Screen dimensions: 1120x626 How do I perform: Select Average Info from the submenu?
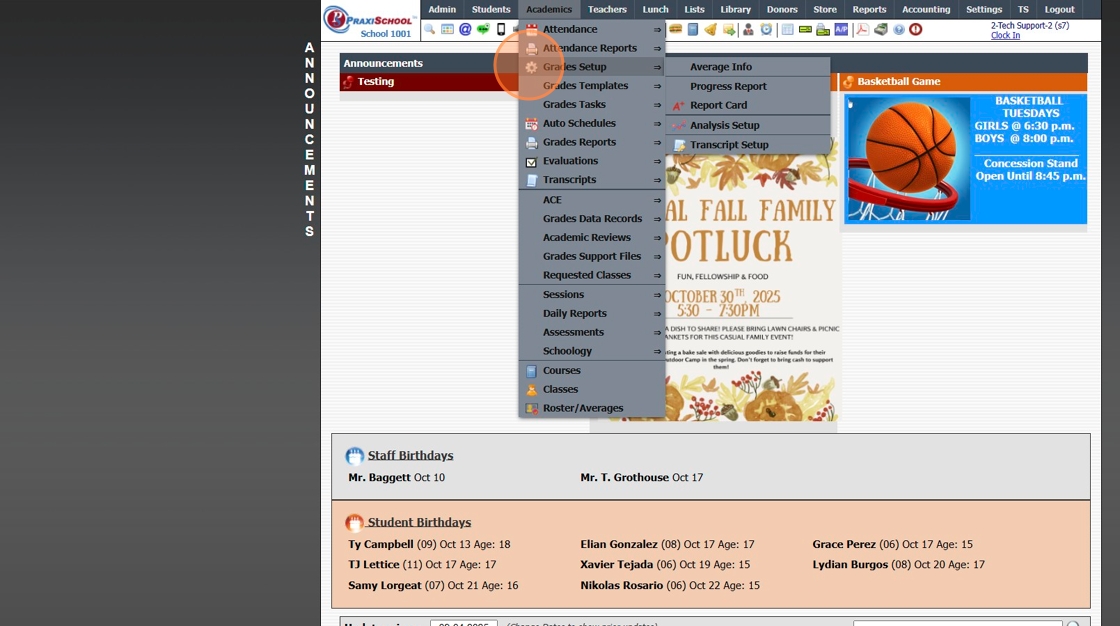pos(721,66)
